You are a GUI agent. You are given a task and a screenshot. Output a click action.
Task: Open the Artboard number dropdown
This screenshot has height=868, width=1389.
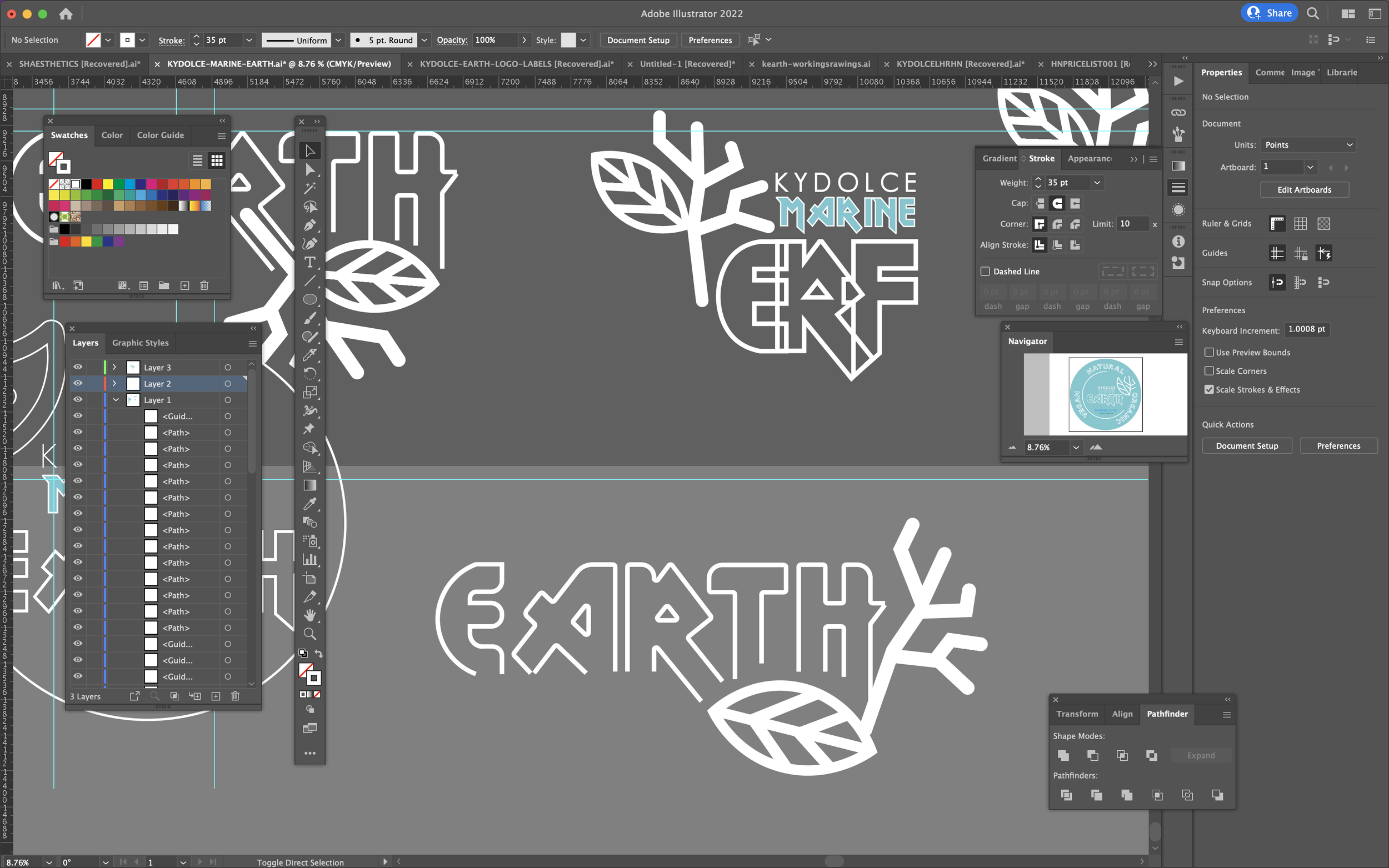coord(1310,167)
